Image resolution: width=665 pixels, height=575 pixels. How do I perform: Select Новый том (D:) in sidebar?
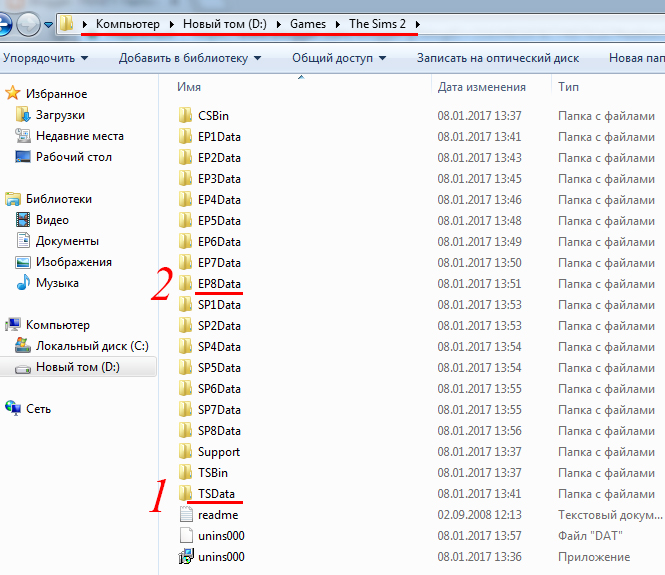78,367
